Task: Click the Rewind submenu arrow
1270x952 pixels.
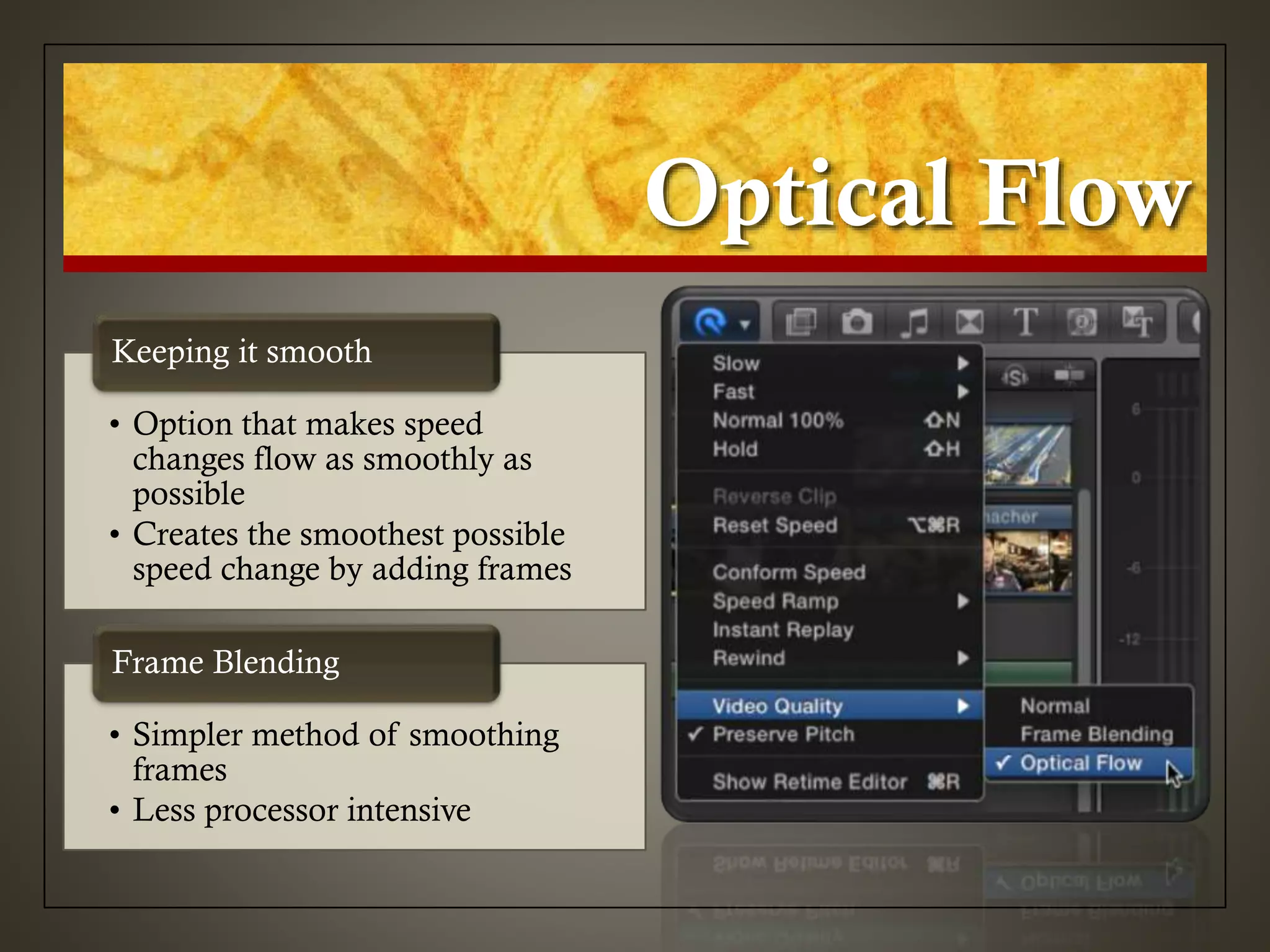Action: [x=962, y=658]
